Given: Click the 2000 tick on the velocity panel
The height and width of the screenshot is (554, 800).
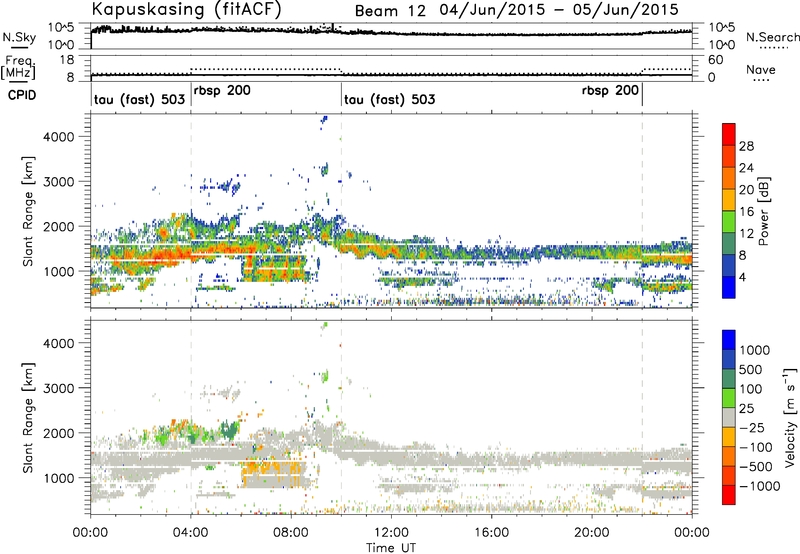Looking at the screenshot, I should (58, 433).
